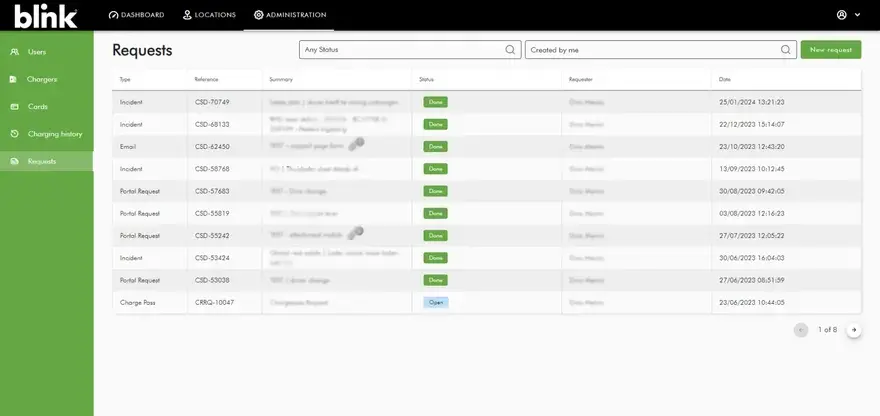Screen dimensions: 880x416
Task: Click Portal Request type for CSD-57683
Action: point(140,191)
